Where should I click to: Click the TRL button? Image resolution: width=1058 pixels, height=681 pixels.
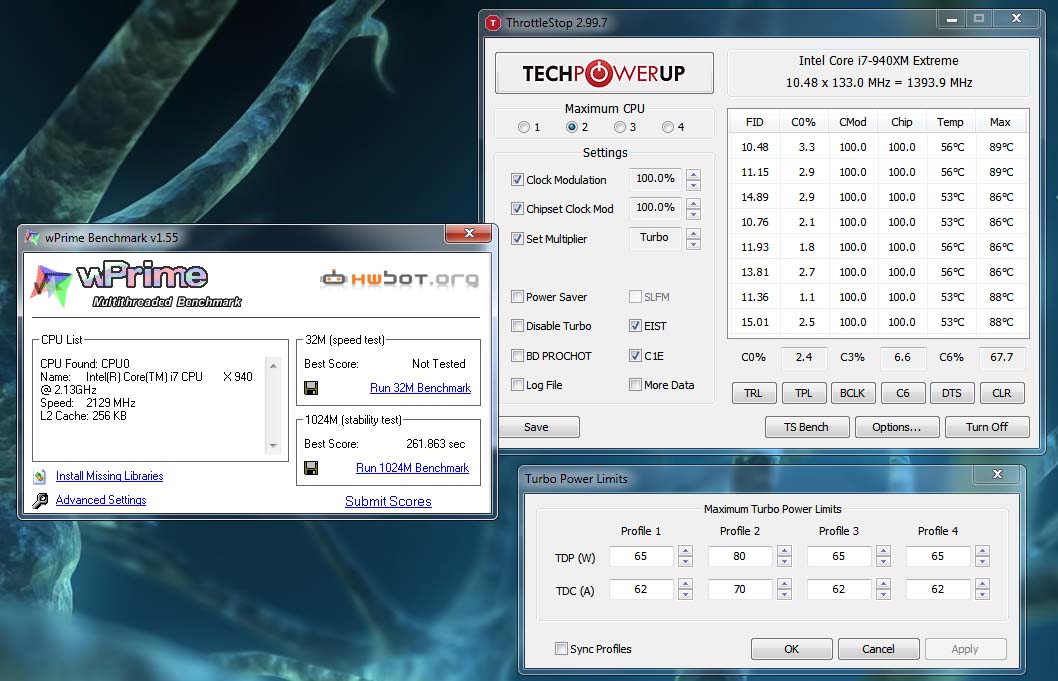754,393
